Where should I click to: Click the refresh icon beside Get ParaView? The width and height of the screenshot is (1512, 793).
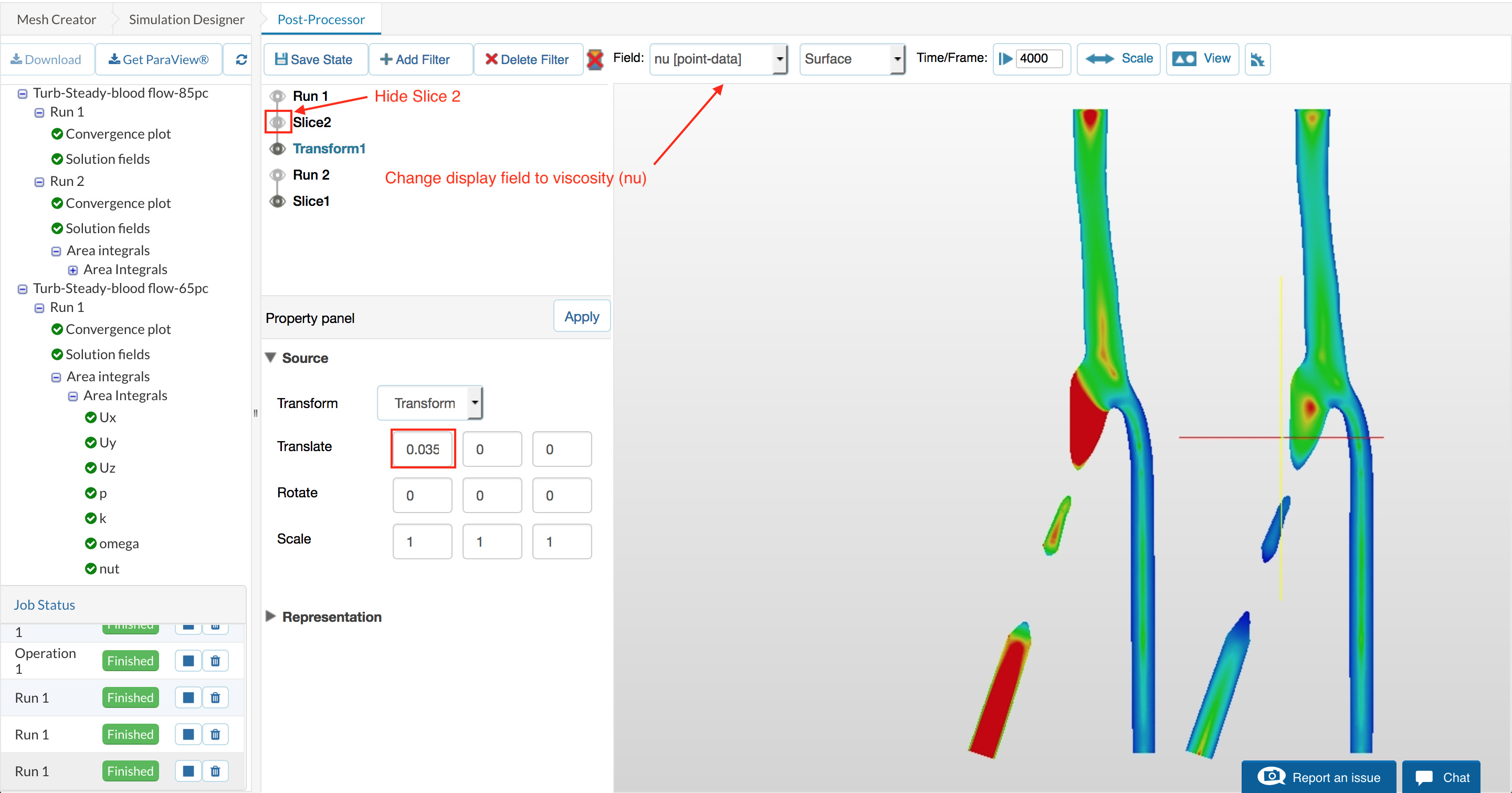pyautogui.click(x=241, y=59)
